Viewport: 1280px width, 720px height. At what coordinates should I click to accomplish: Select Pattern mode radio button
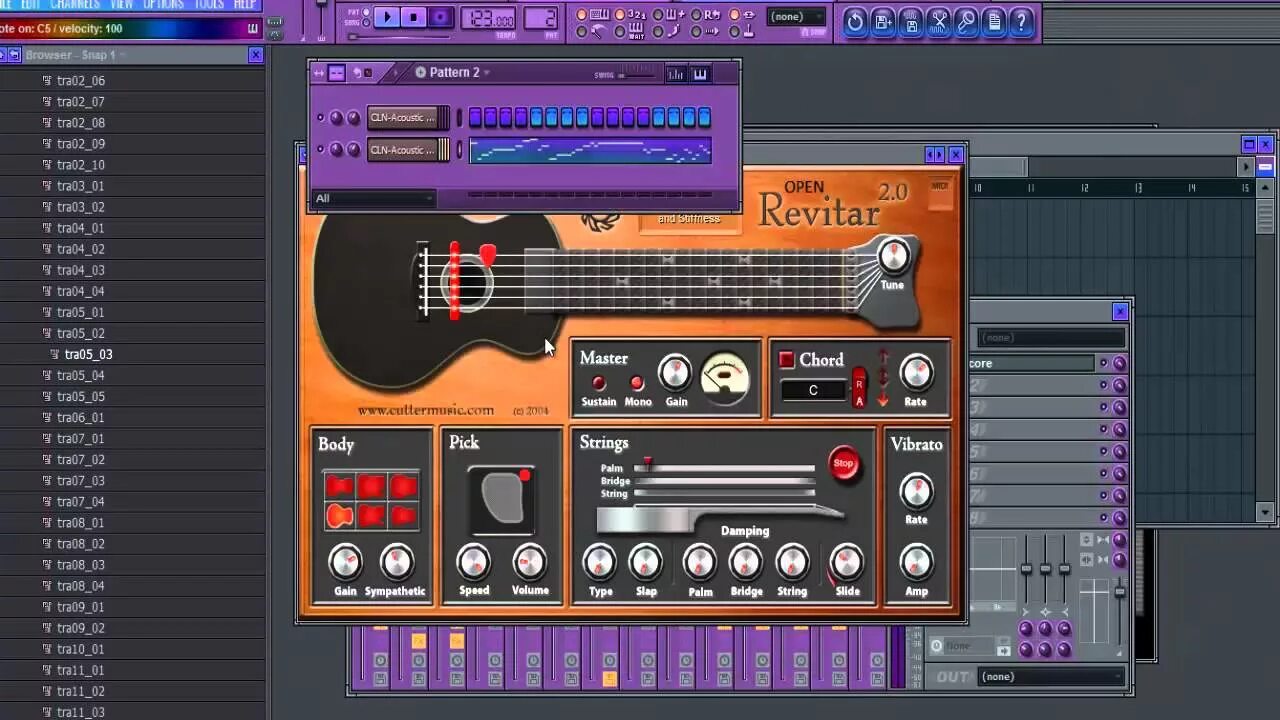point(366,11)
